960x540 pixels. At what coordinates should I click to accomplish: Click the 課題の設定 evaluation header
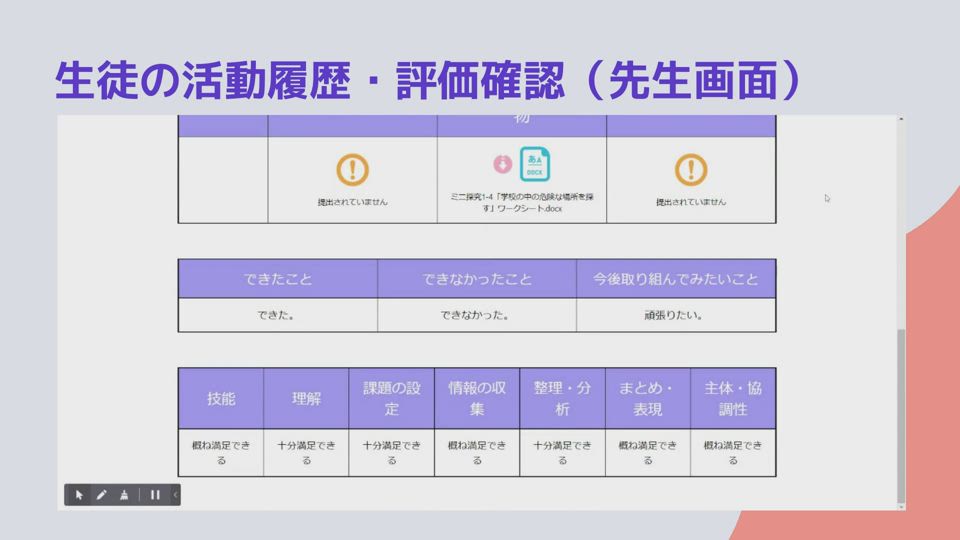click(391, 398)
